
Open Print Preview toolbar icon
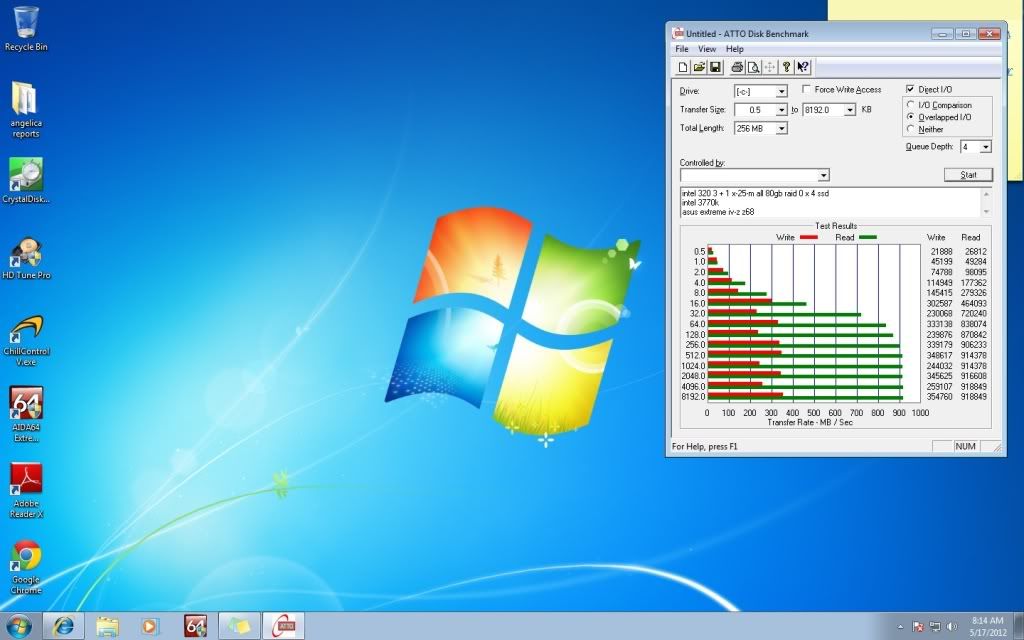tap(754, 67)
